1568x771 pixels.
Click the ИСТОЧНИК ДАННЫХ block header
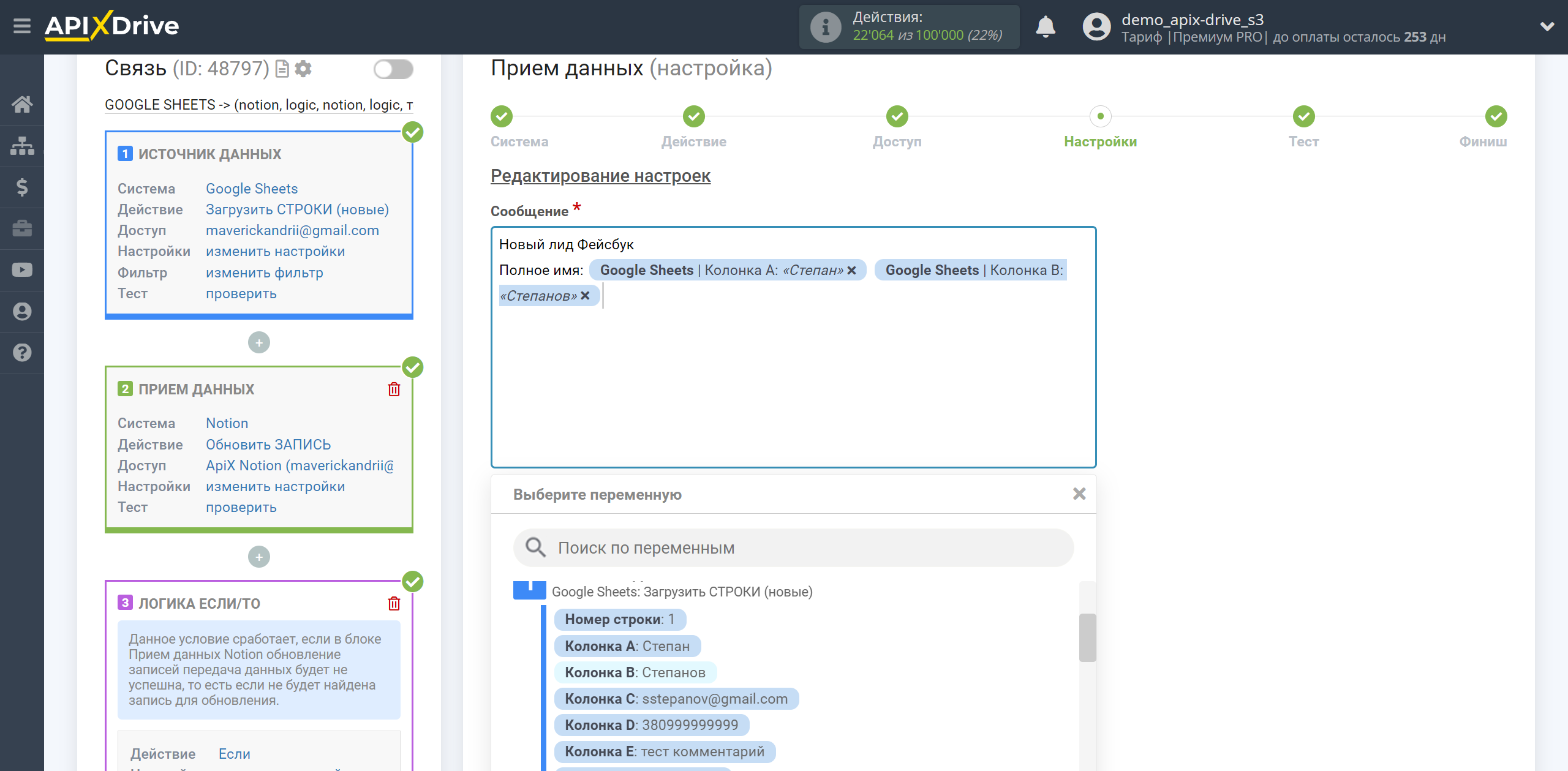tap(209, 154)
